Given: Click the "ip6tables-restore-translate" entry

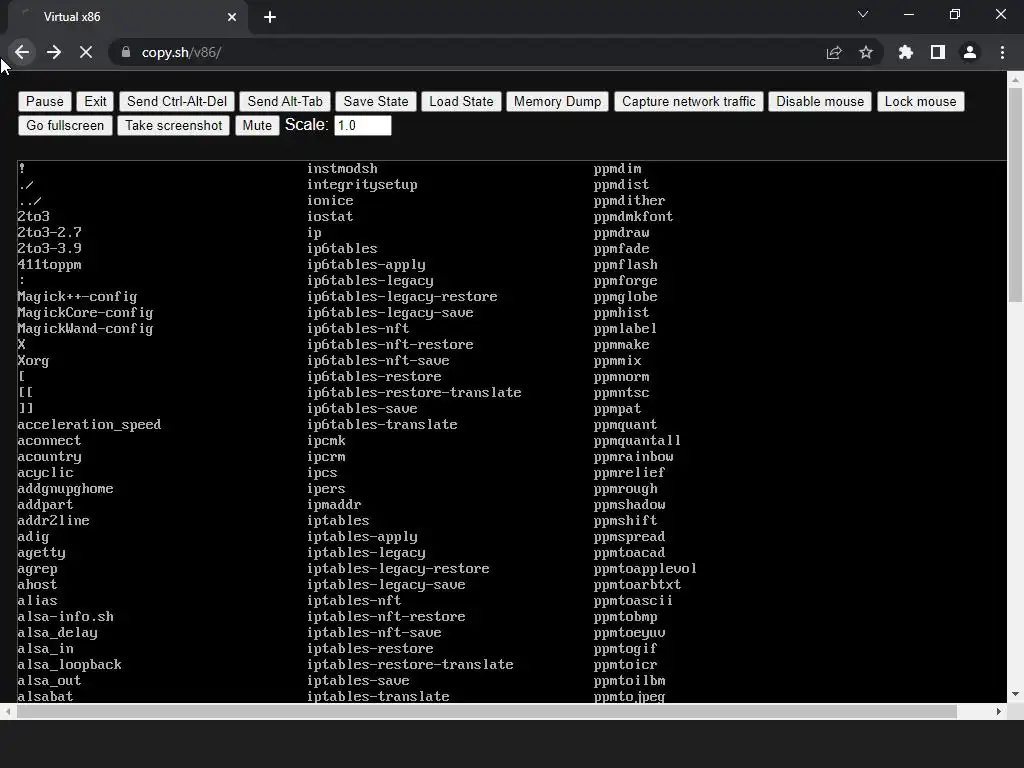Looking at the screenshot, I should (x=414, y=392).
